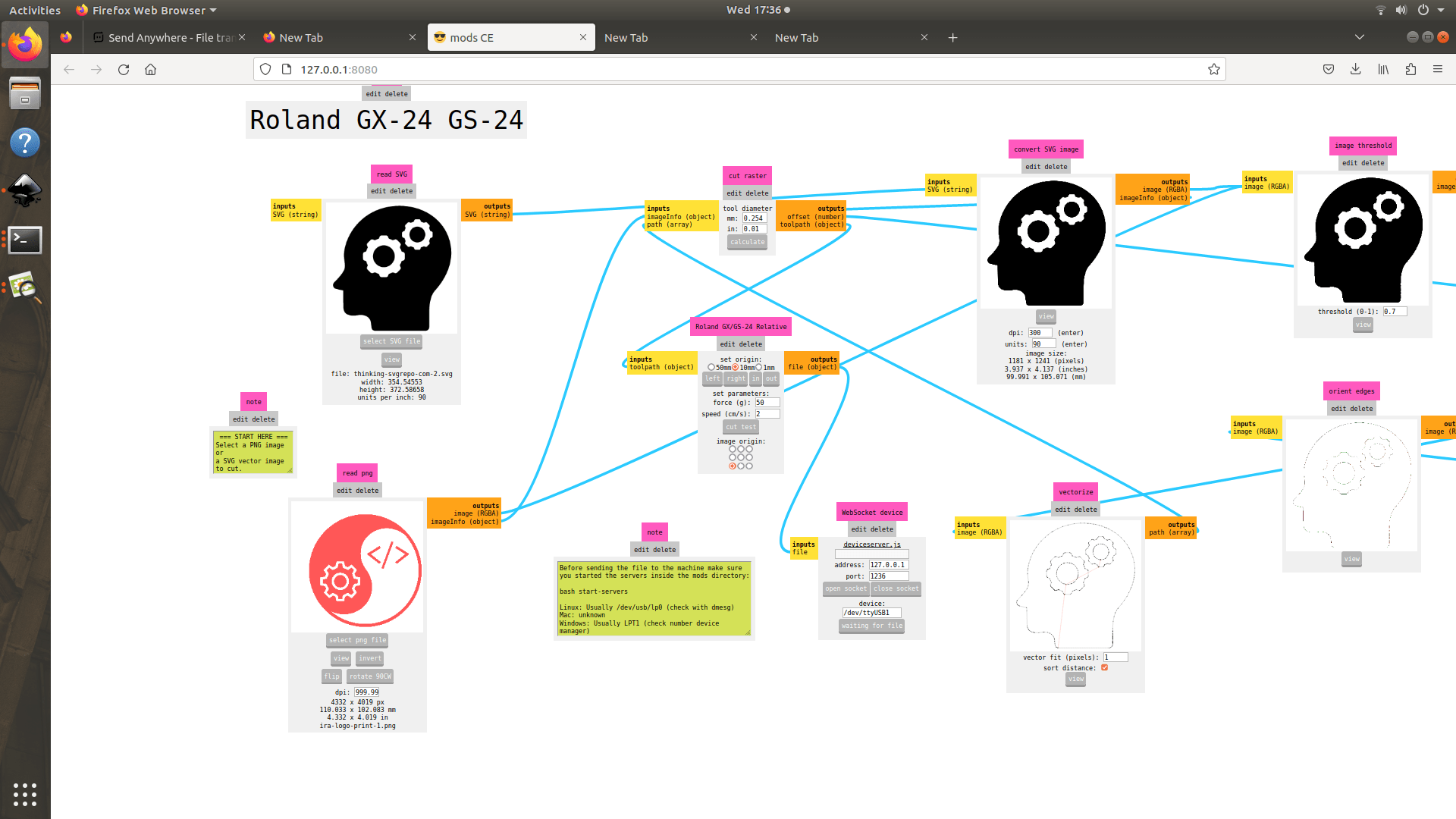The image size is (1456, 819).
Task: Open the Firefox library icon
Action: click(x=1383, y=69)
